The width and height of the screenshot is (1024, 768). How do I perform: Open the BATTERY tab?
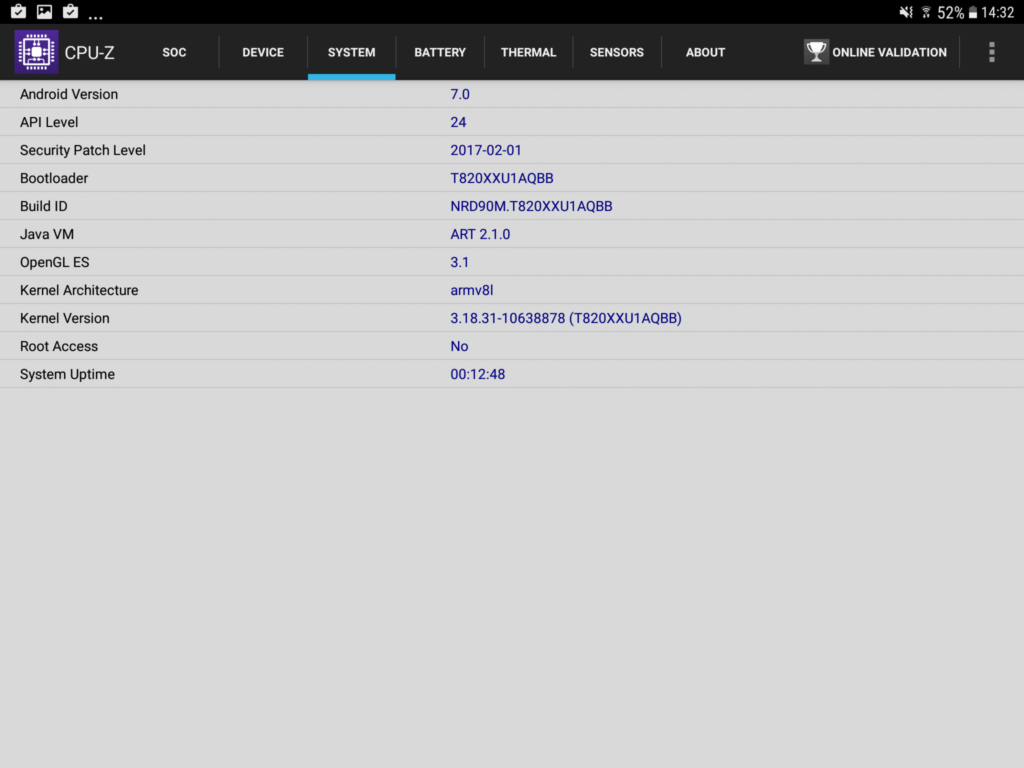(x=440, y=52)
